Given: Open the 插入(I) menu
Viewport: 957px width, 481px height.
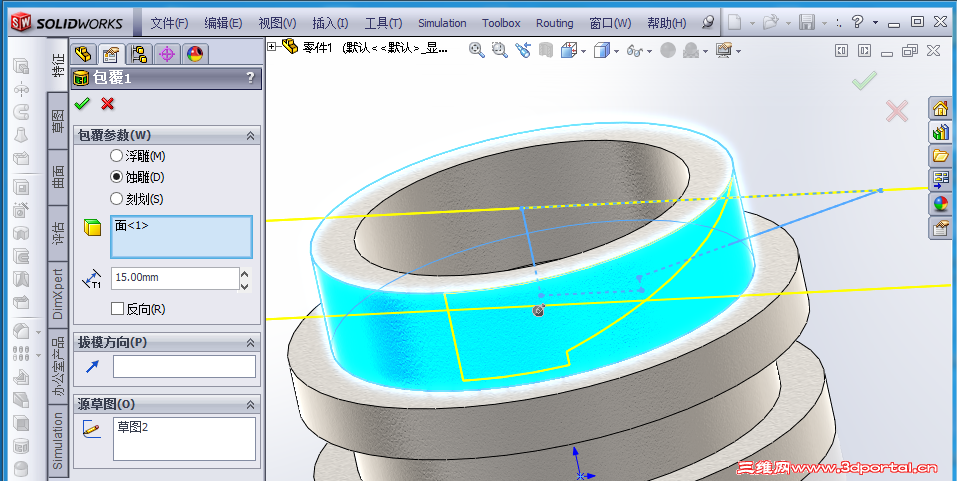Looking at the screenshot, I should (330, 23).
